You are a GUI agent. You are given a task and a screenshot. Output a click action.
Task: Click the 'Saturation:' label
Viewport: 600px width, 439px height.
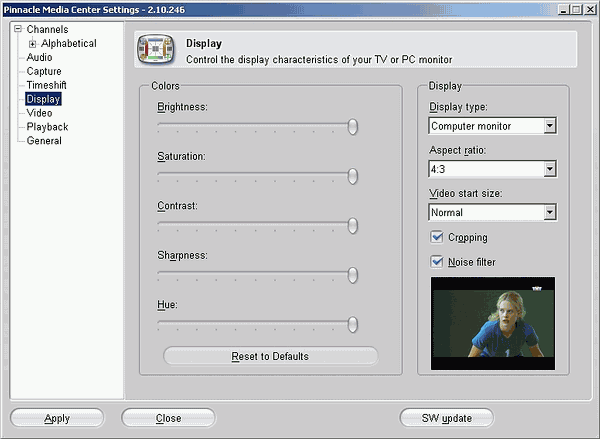[x=181, y=157]
